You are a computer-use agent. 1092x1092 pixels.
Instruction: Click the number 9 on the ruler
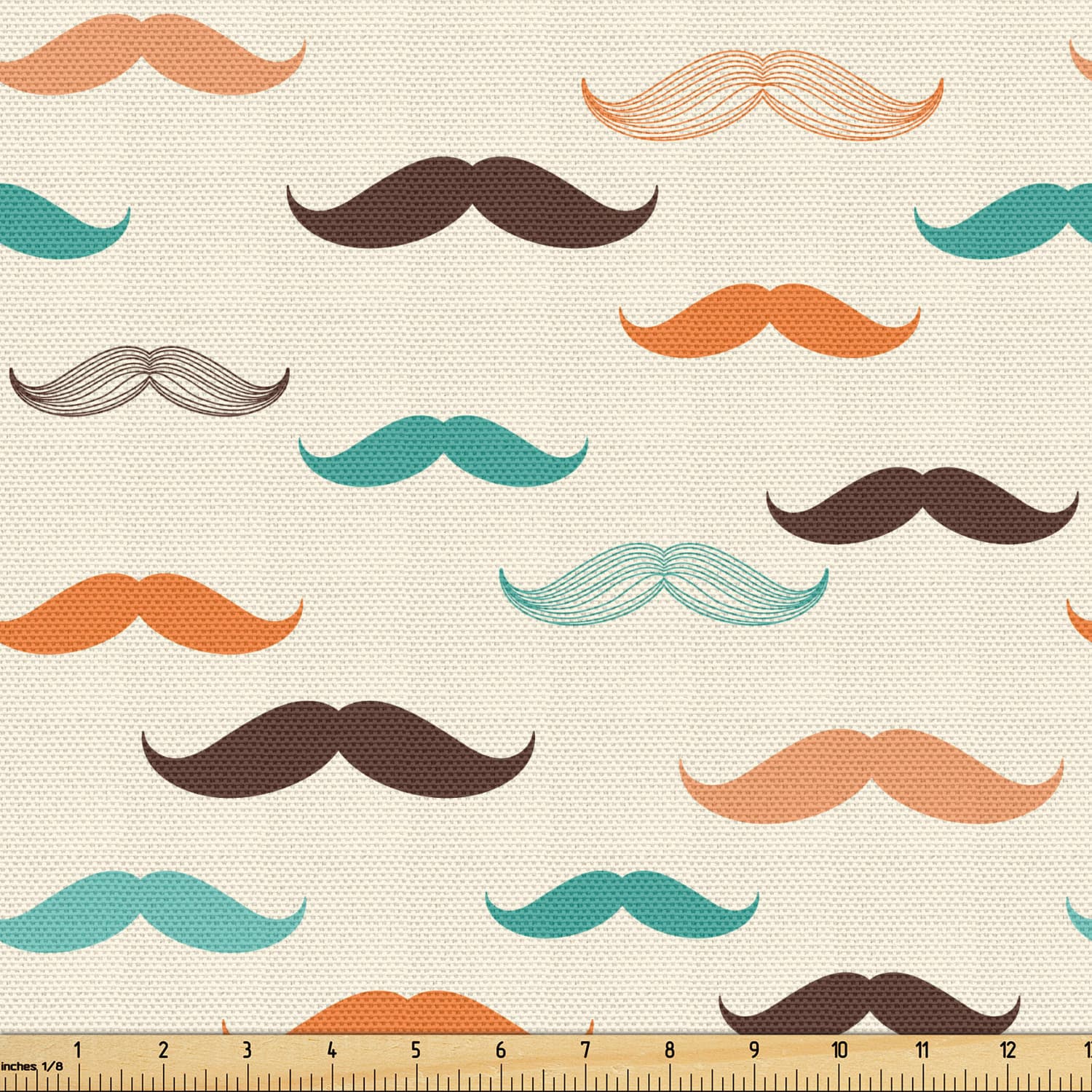pos(754,1051)
